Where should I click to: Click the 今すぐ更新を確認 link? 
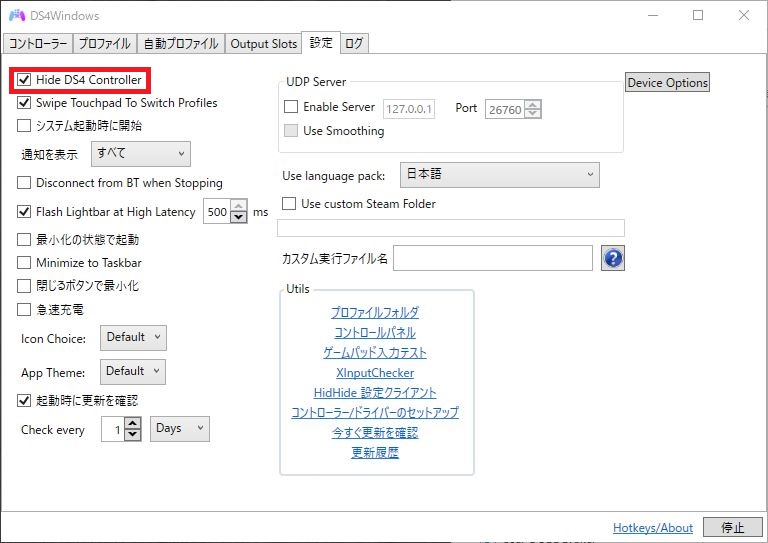point(375,433)
